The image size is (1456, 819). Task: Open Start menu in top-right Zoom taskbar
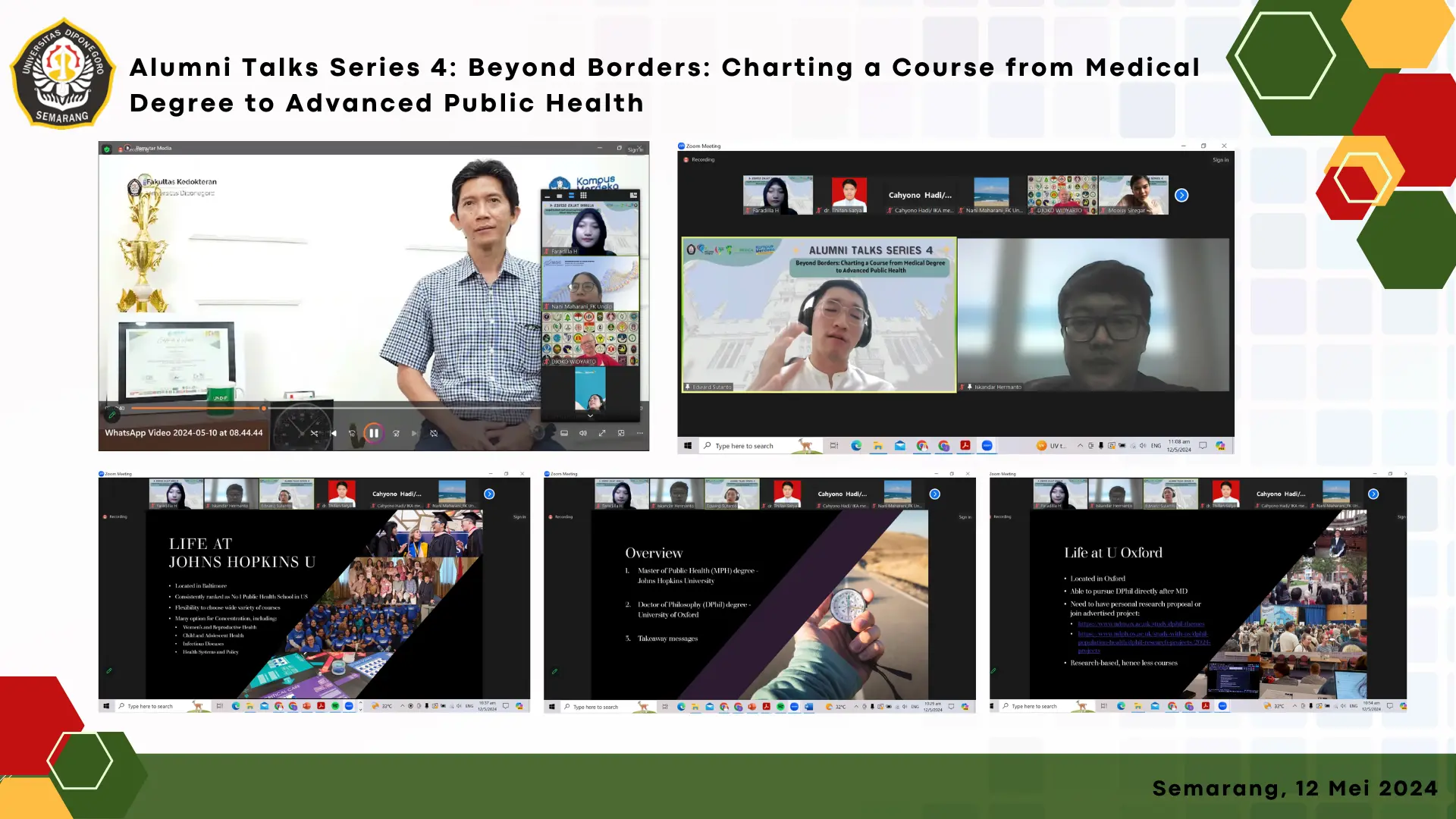pos(688,446)
